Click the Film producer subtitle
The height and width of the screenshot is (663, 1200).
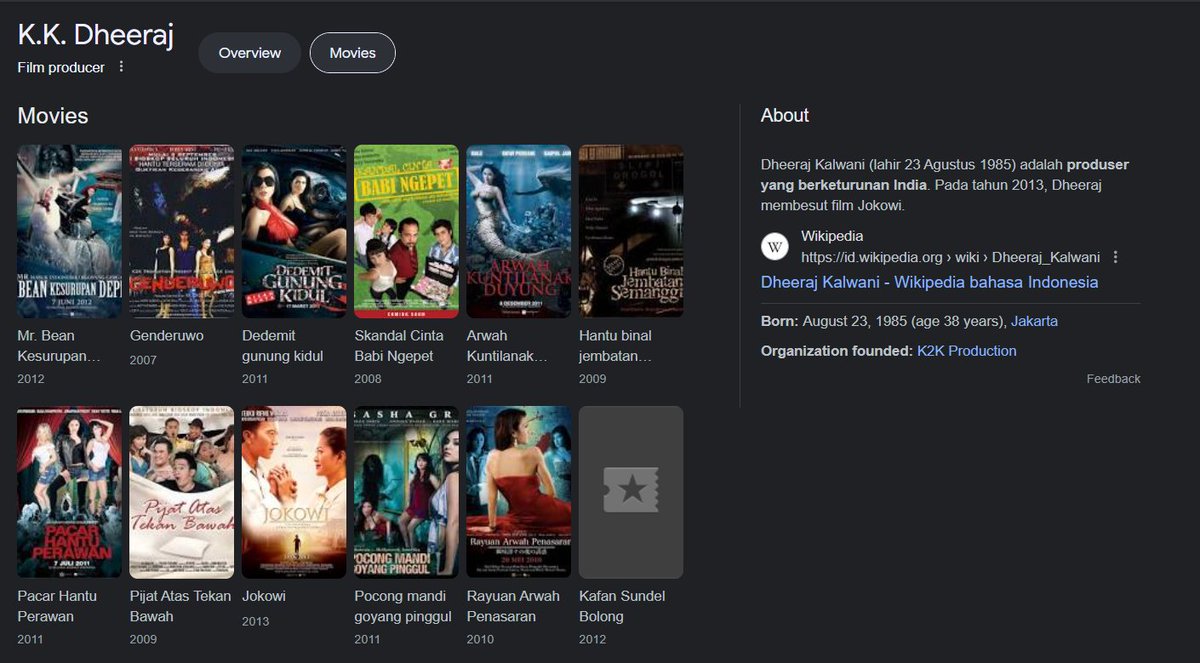61,68
